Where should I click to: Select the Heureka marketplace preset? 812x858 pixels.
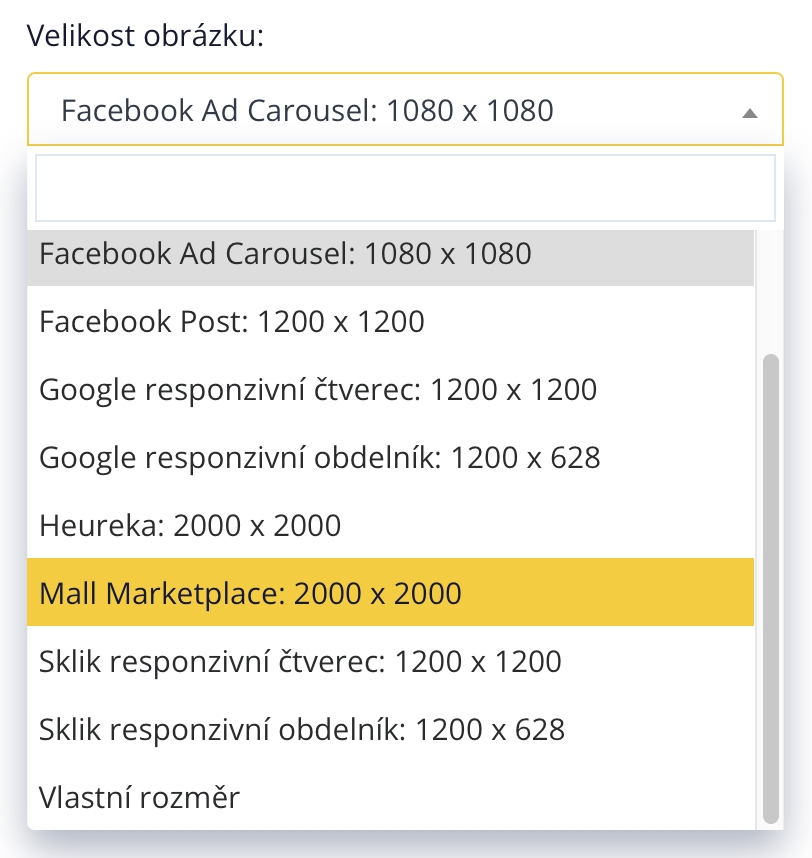[x=190, y=525]
